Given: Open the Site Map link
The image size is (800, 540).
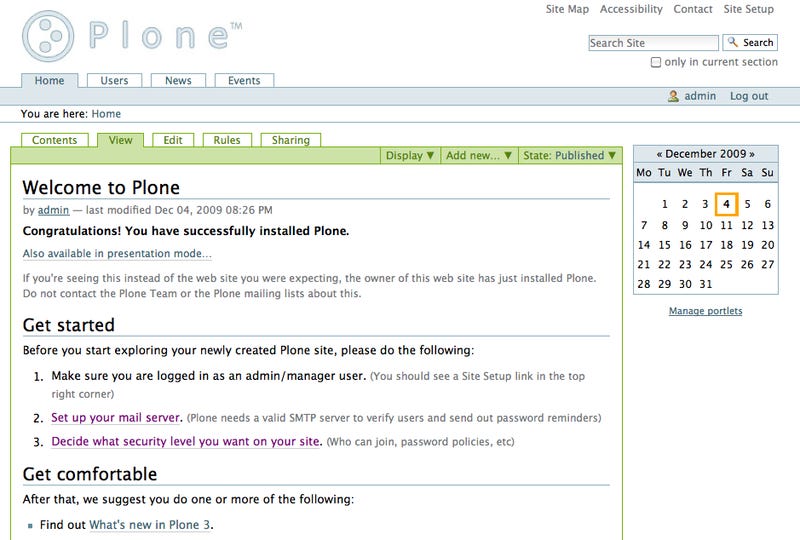Looking at the screenshot, I should click(567, 9).
